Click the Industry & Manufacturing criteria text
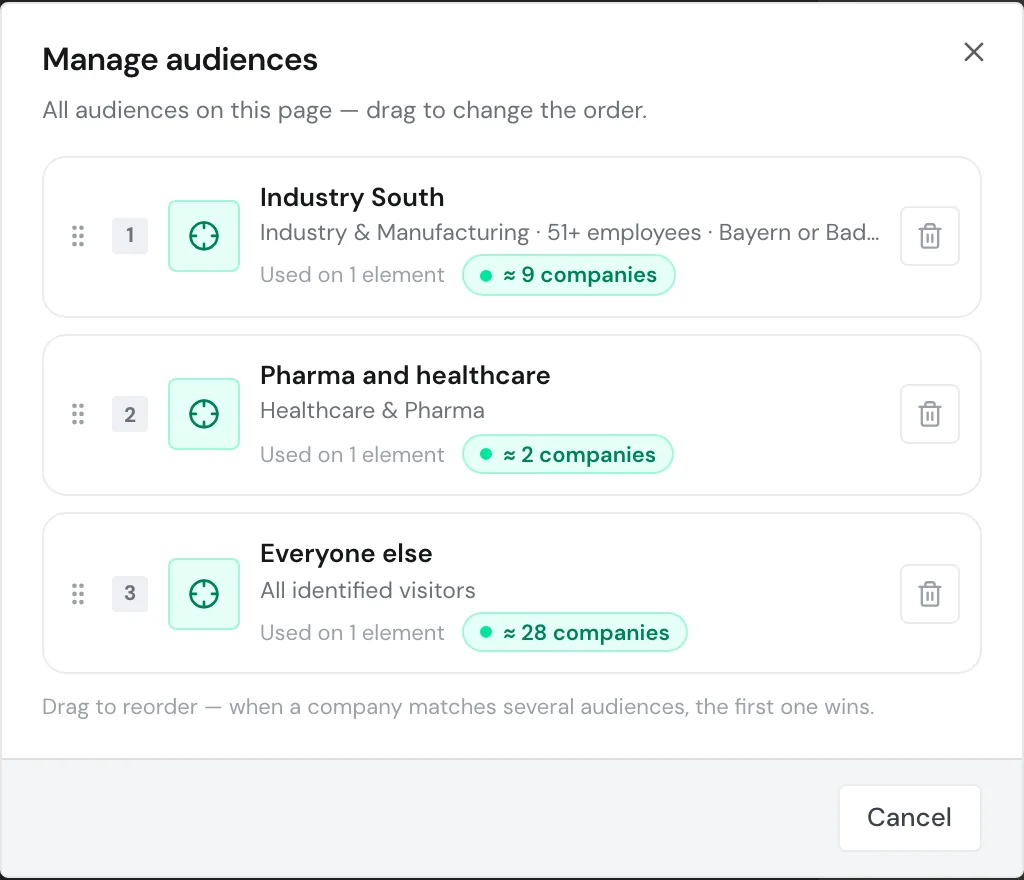Image resolution: width=1024 pixels, height=880 pixels. point(569,232)
